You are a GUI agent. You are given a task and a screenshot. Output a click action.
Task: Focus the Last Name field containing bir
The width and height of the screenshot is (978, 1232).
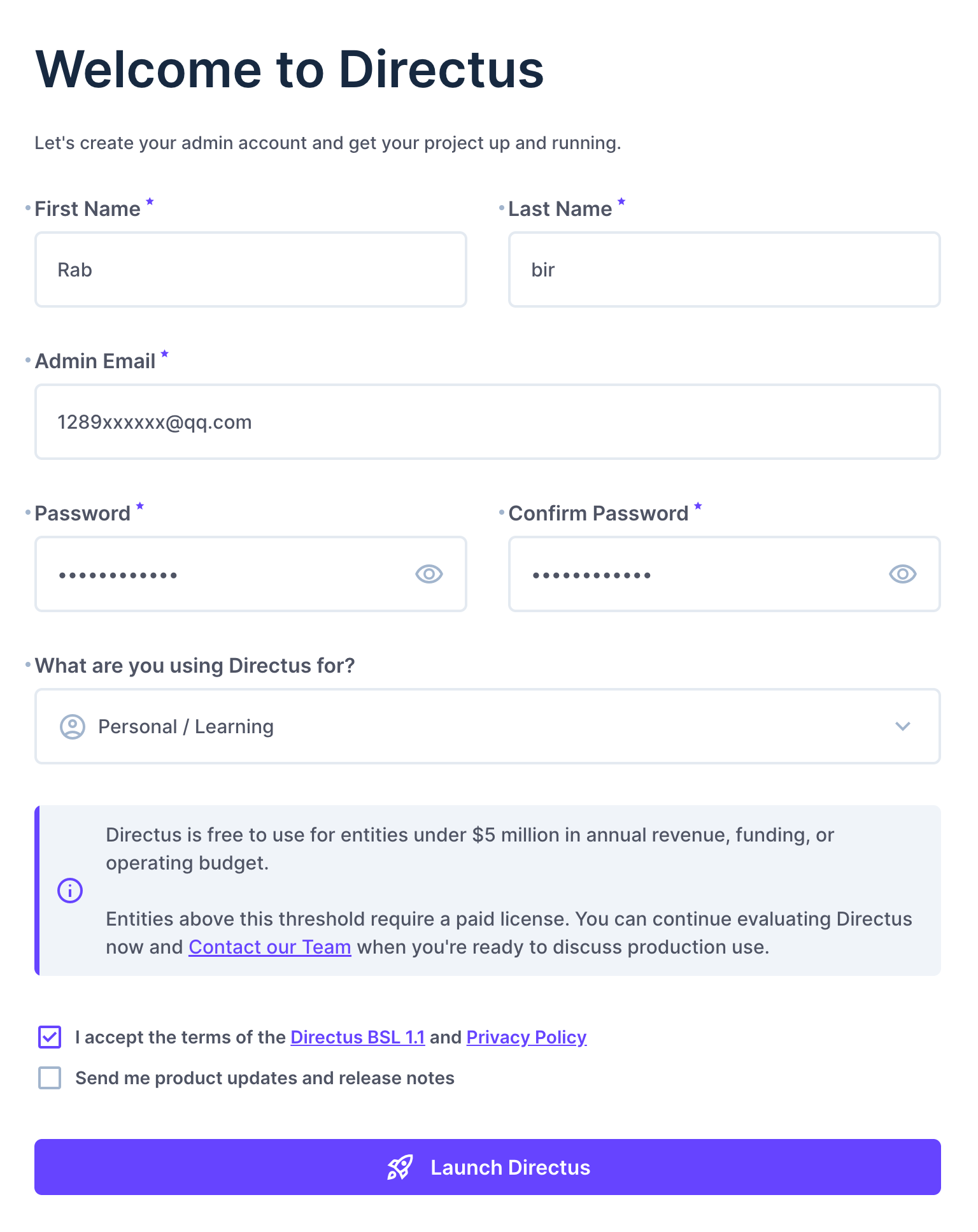pos(725,269)
